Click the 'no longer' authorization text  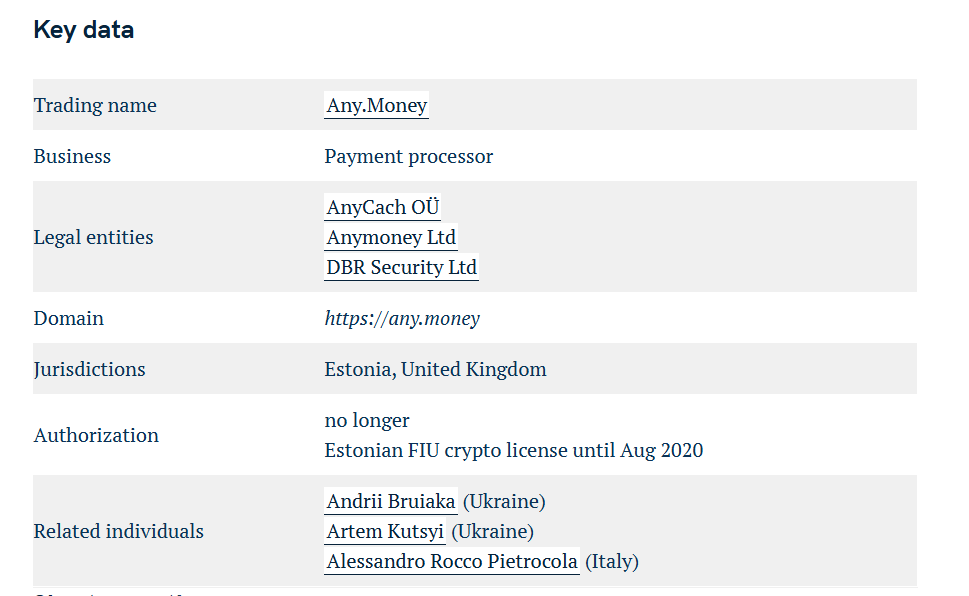click(x=367, y=420)
